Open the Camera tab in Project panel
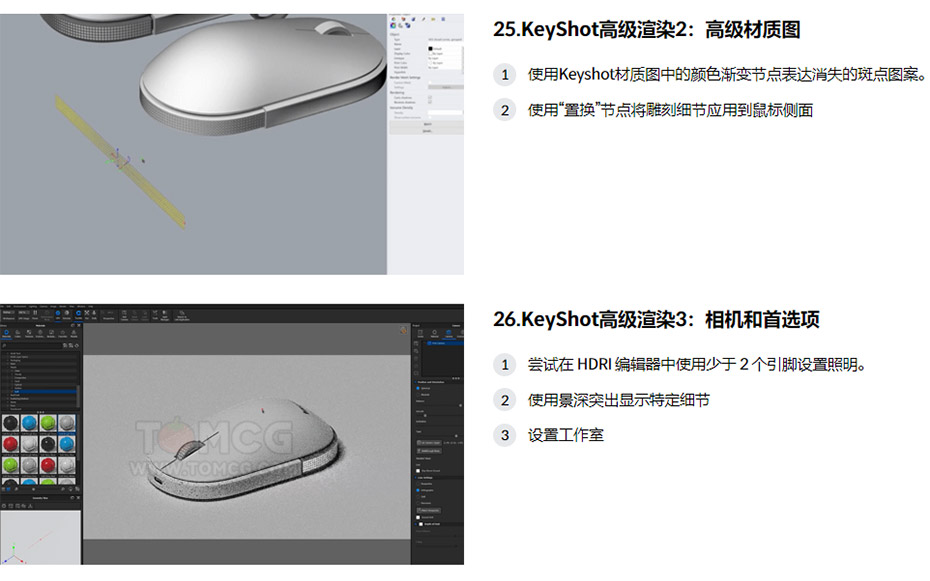 [x=448, y=334]
